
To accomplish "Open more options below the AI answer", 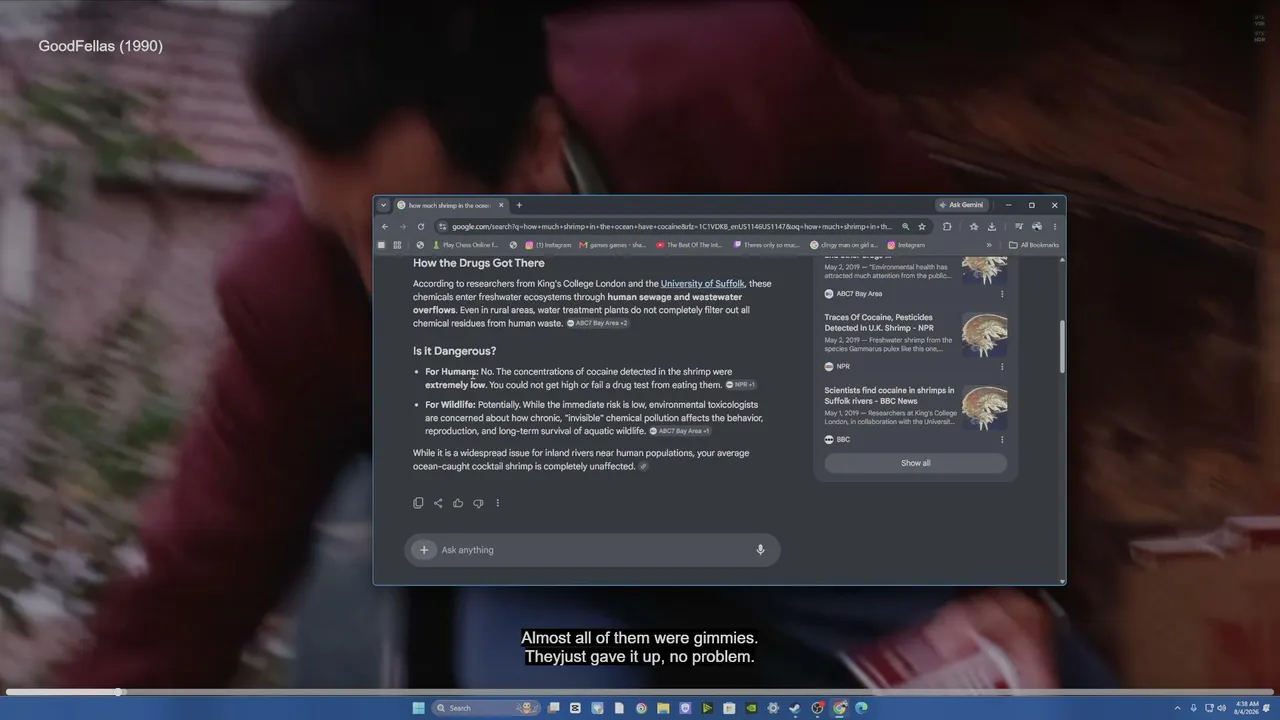I will click(x=497, y=503).
